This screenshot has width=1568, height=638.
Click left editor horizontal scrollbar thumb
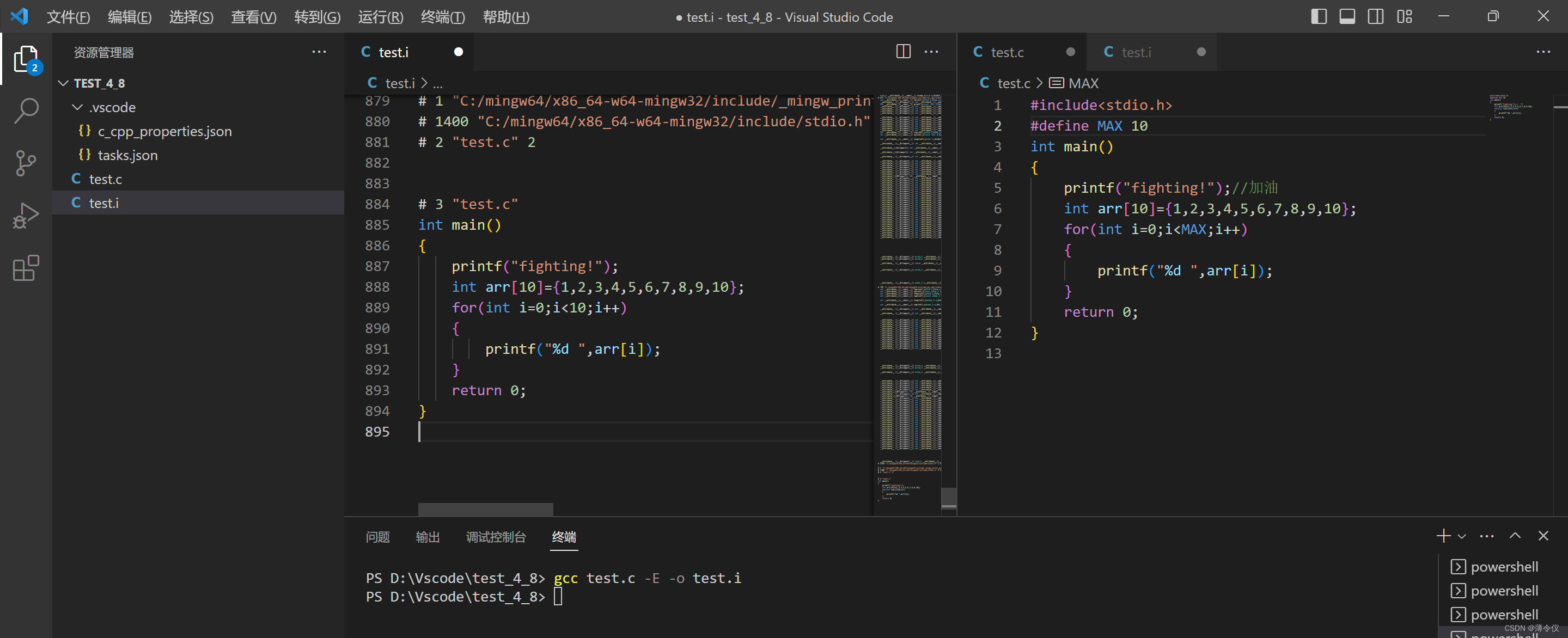point(485,508)
